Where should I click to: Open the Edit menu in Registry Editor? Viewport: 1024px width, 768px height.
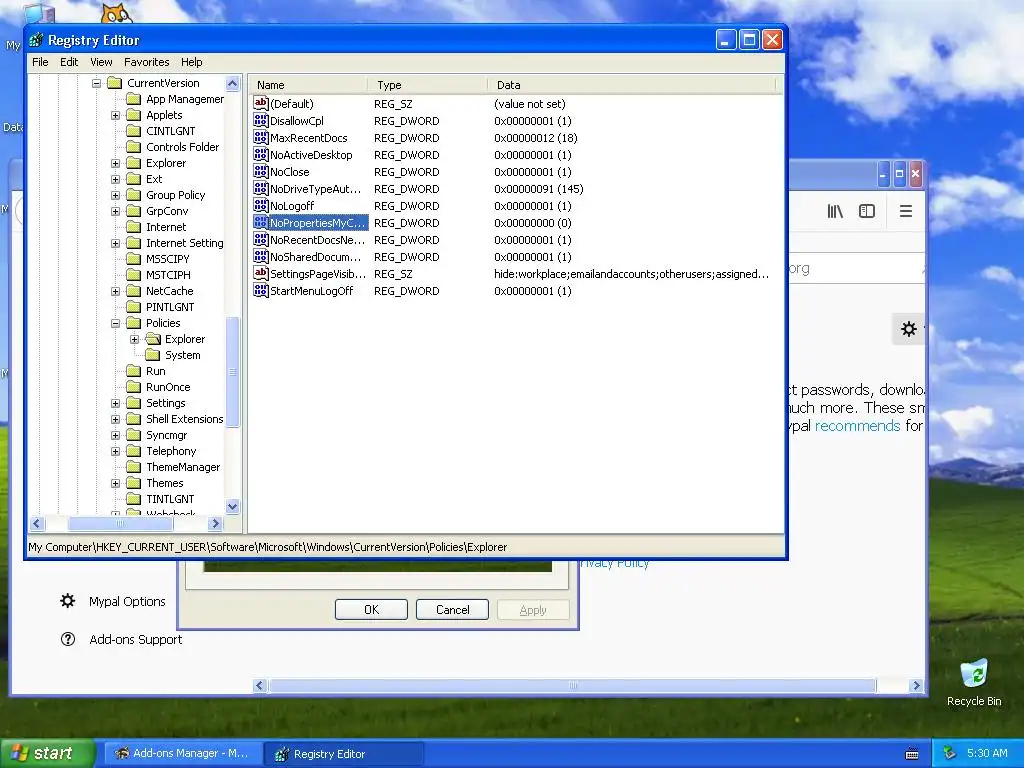(x=69, y=62)
